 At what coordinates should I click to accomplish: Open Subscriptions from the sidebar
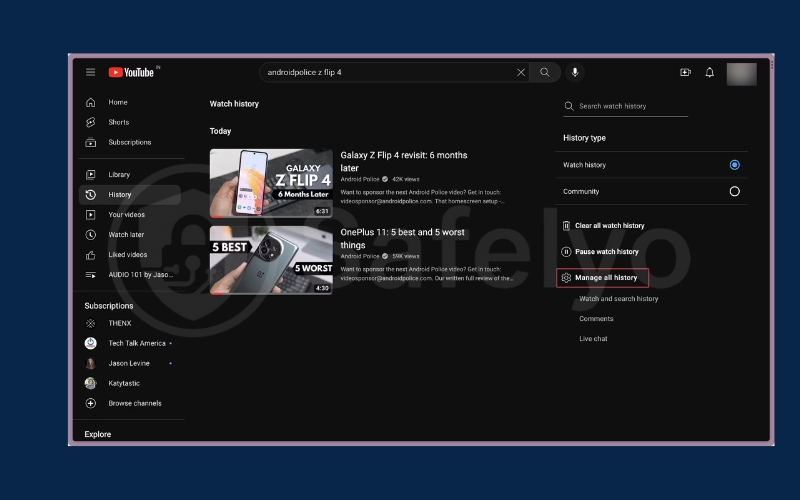pos(130,142)
